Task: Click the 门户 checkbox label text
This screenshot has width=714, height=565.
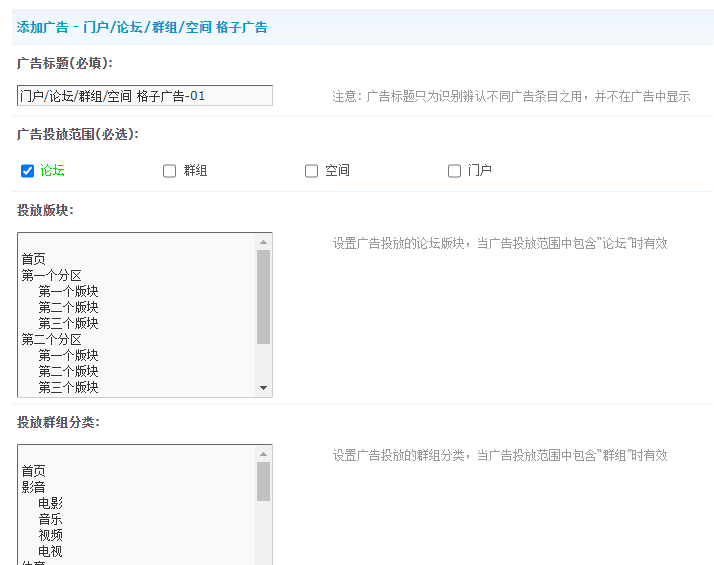Action: 479,170
